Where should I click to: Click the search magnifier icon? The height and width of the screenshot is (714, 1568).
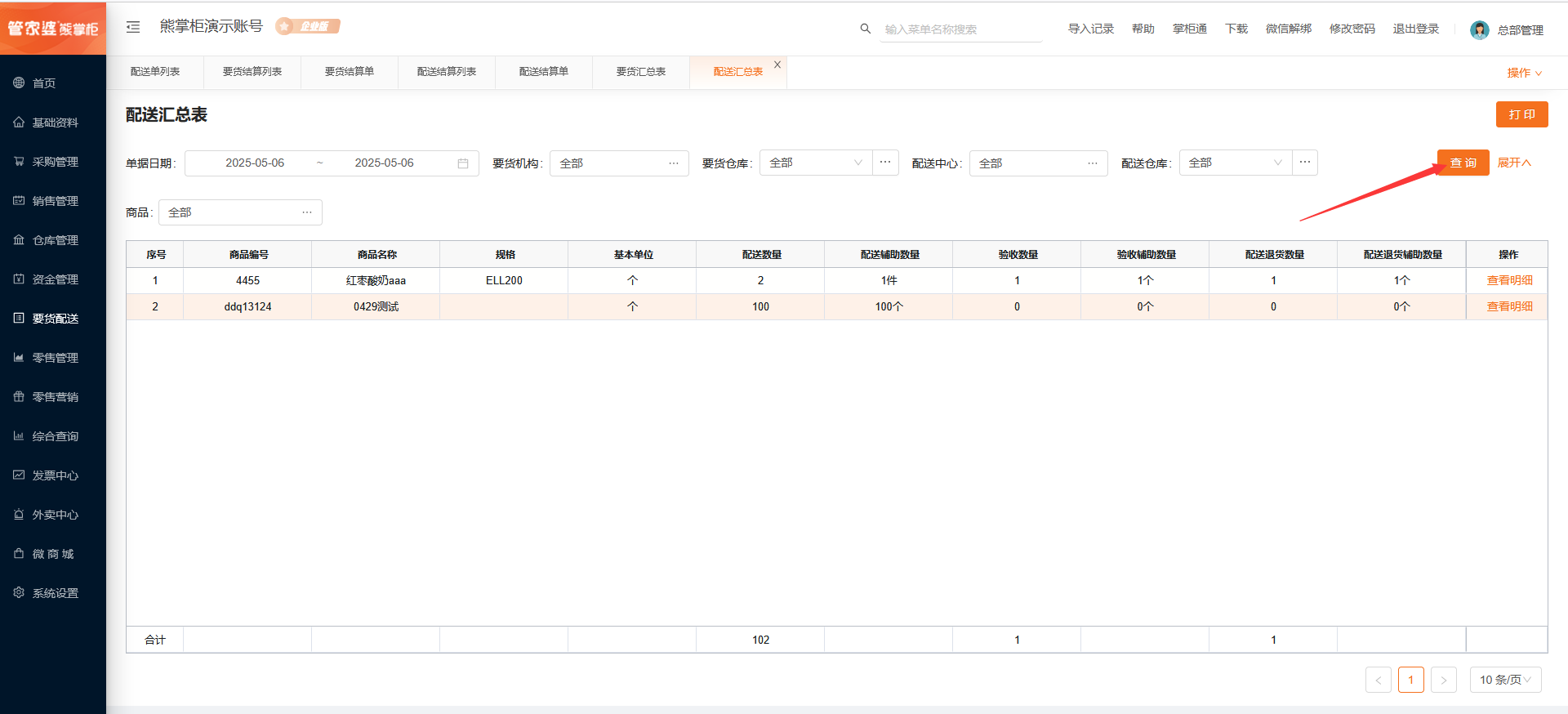click(x=866, y=29)
